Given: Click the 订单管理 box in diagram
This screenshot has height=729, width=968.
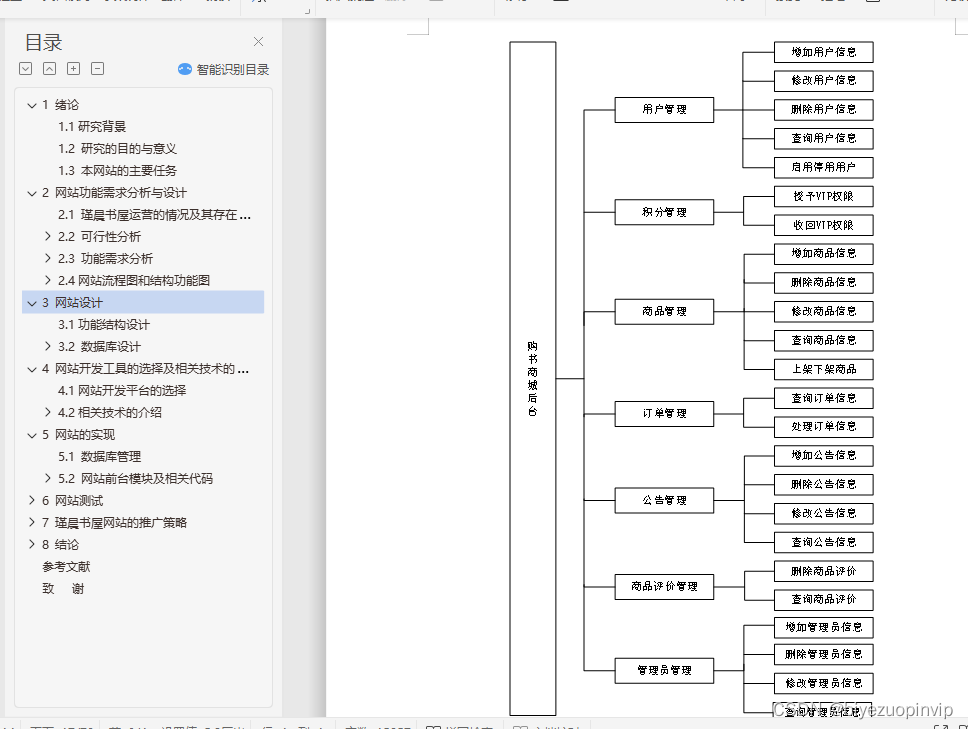Looking at the screenshot, I should tap(664, 414).
